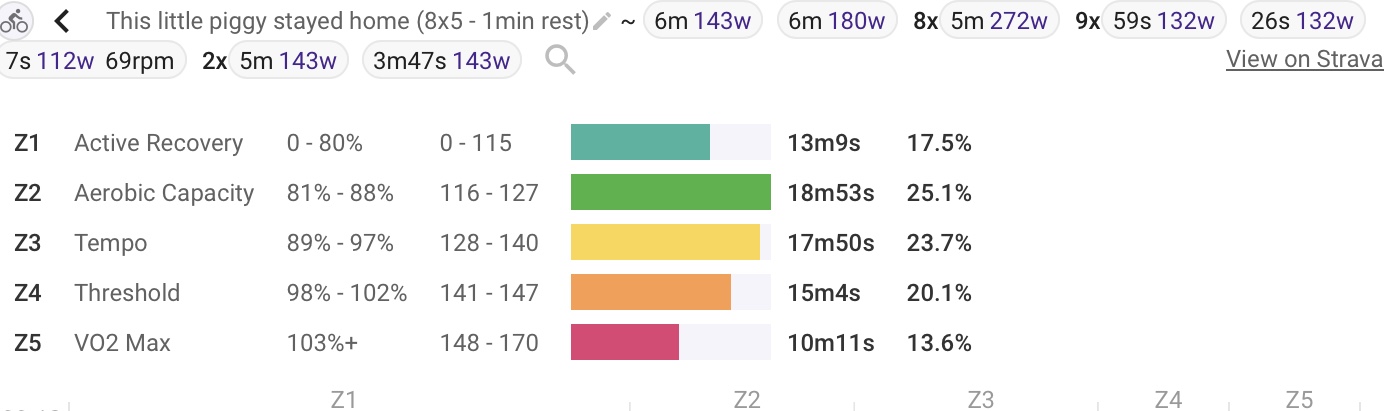The width and height of the screenshot is (1394, 411).
Task: Click the activity title text
Action: click(x=347, y=21)
